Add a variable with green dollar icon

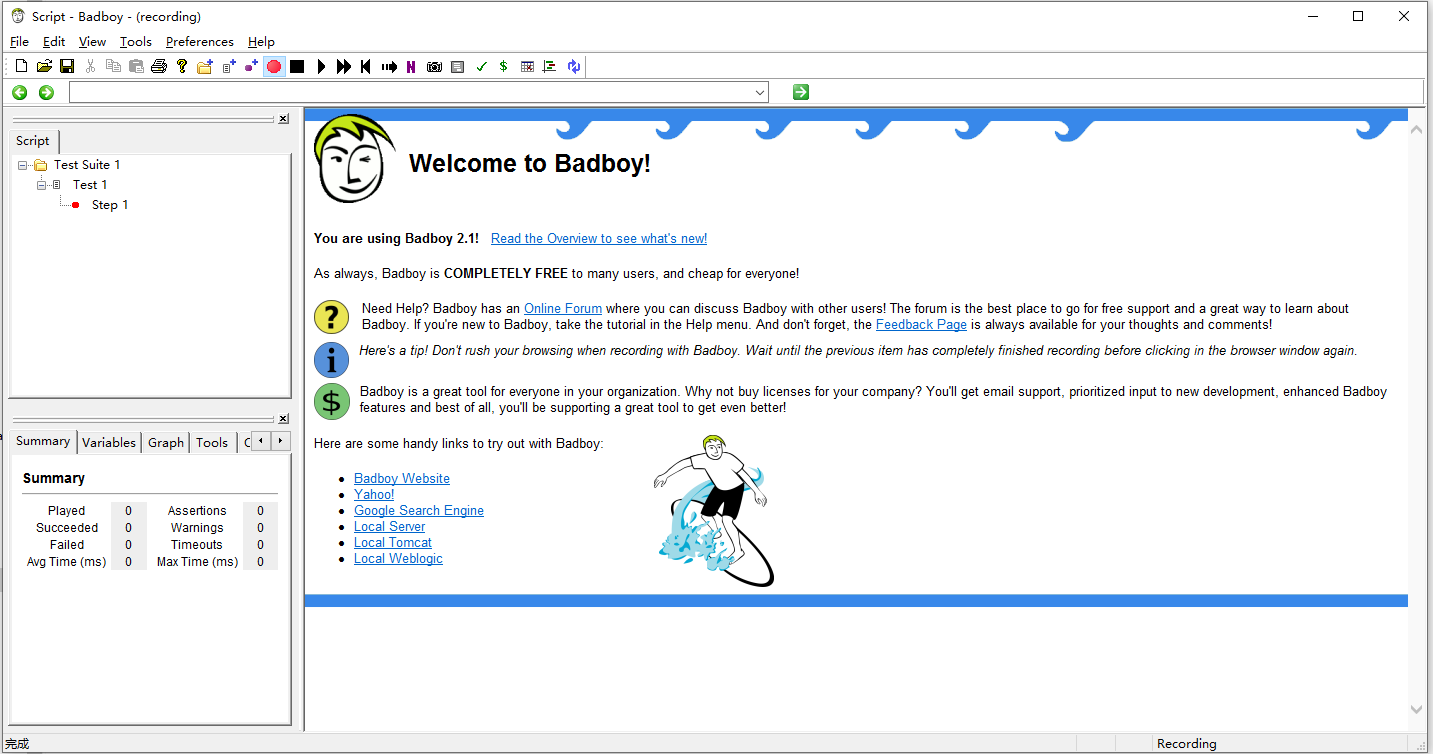pos(503,67)
